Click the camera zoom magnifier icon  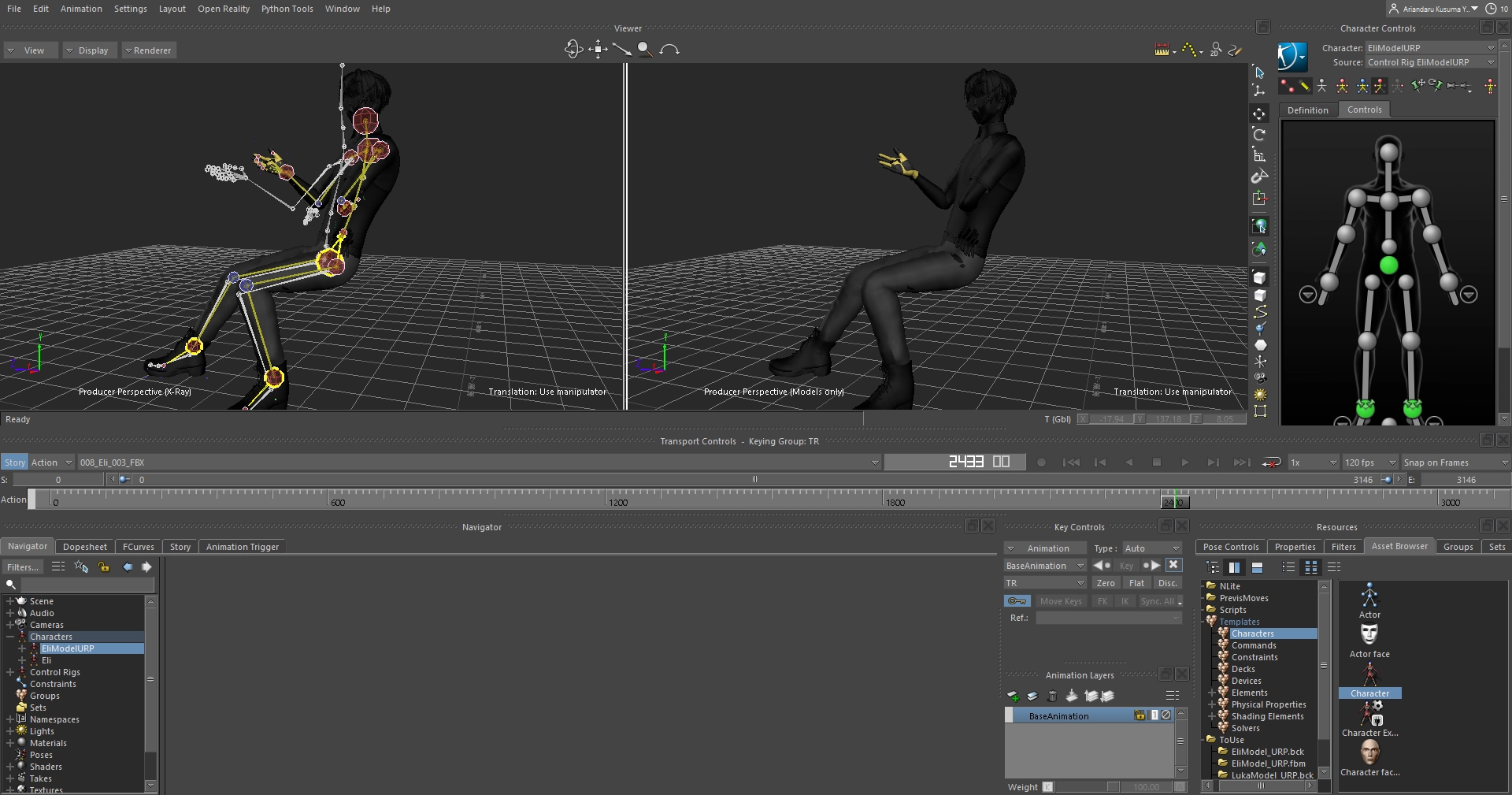[645, 50]
